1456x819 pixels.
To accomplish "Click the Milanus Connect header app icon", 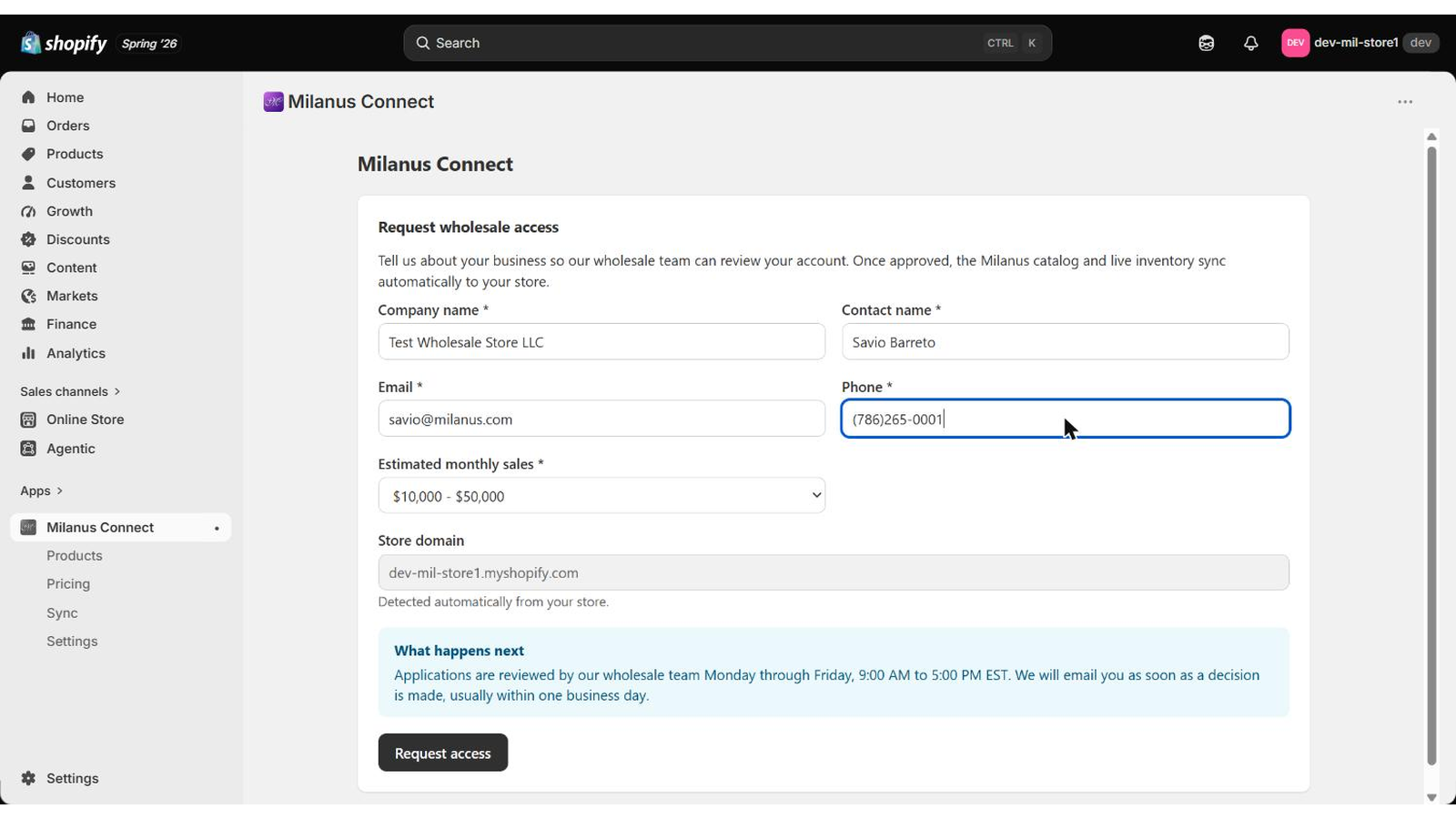I will [273, 102].
